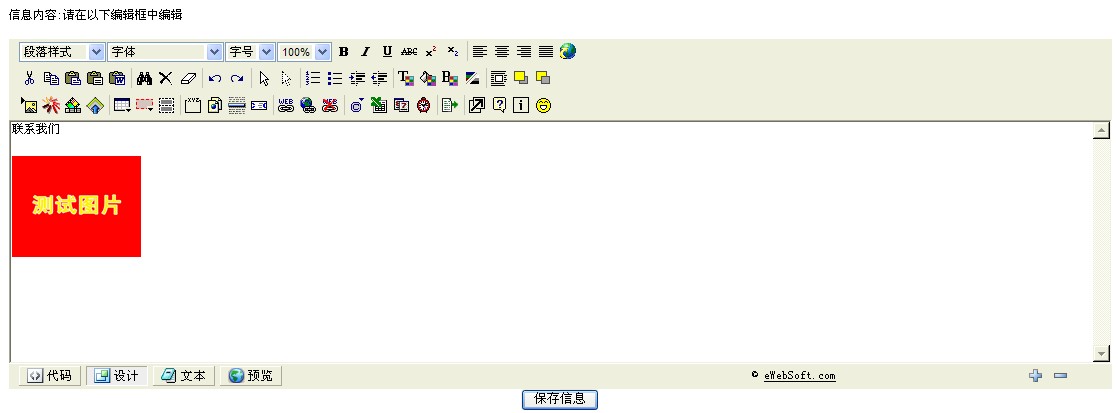Paste from Word document icon

click(x=117, y=78)
